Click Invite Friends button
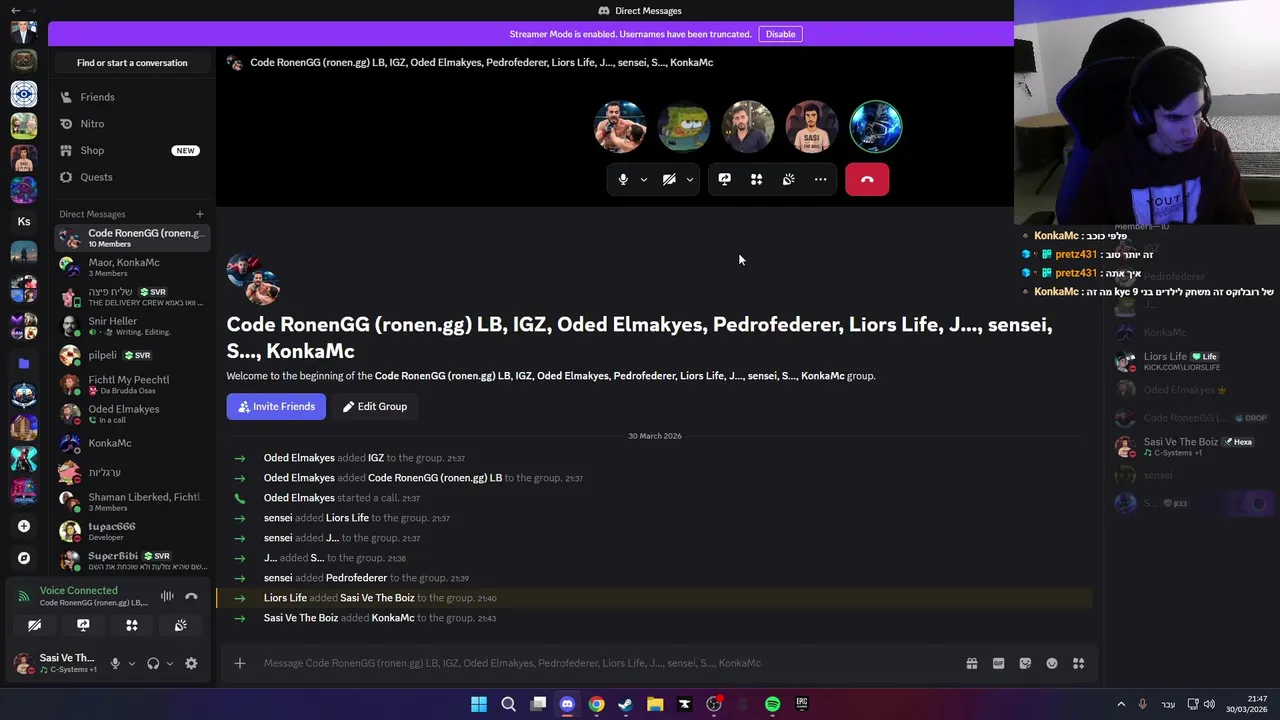Screen dimensions: 1280x720 click(276, 407)
